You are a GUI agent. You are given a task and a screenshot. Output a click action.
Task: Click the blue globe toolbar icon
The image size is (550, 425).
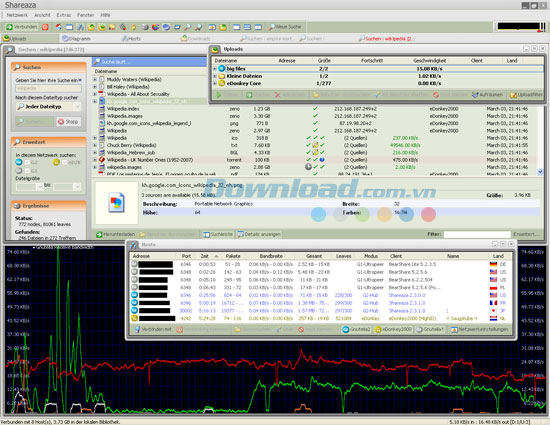[x=166, y=27]
